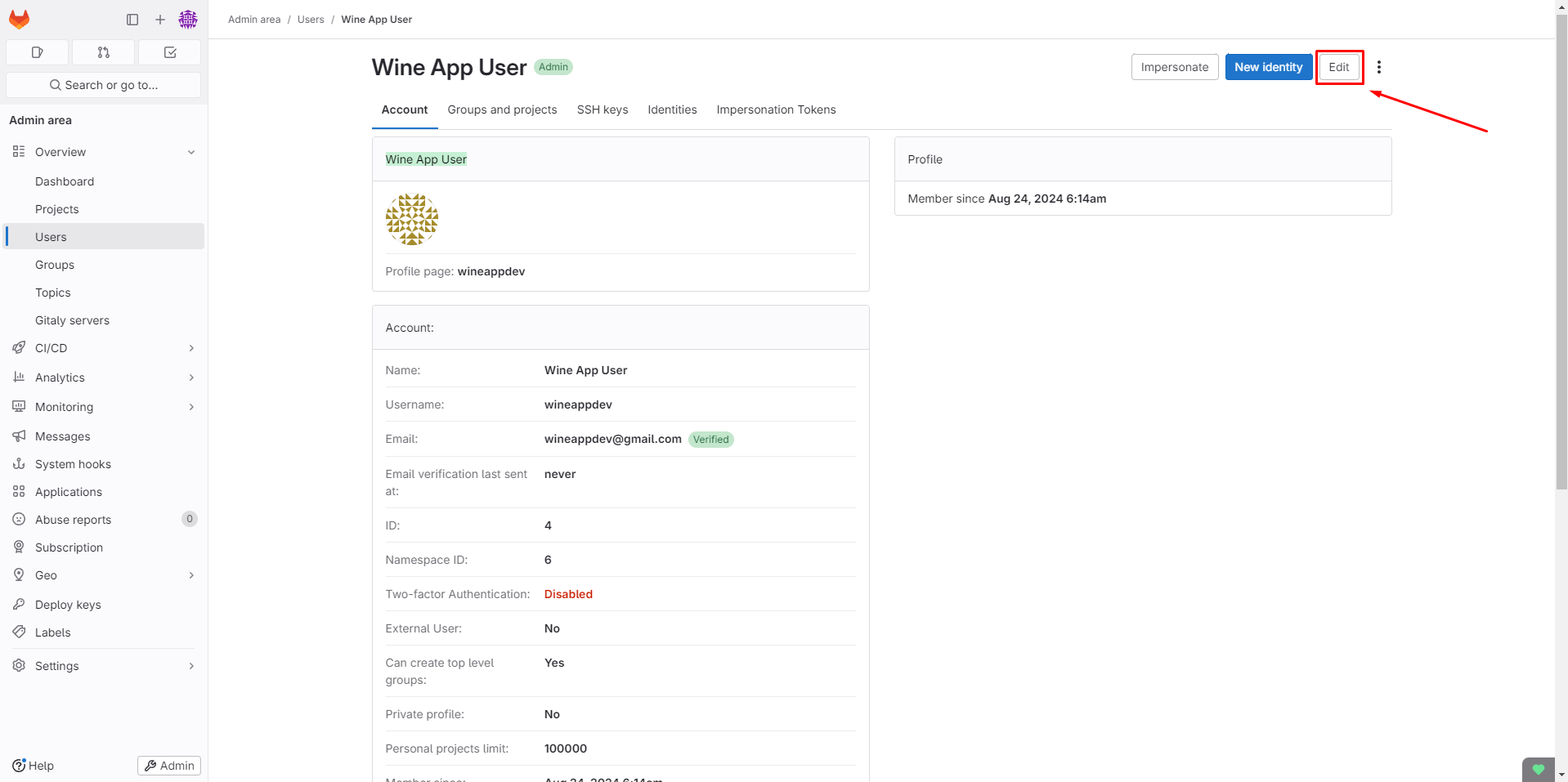
Task: Open the to-do list icon
Action: pyautogui.click(x=170, y=52)
